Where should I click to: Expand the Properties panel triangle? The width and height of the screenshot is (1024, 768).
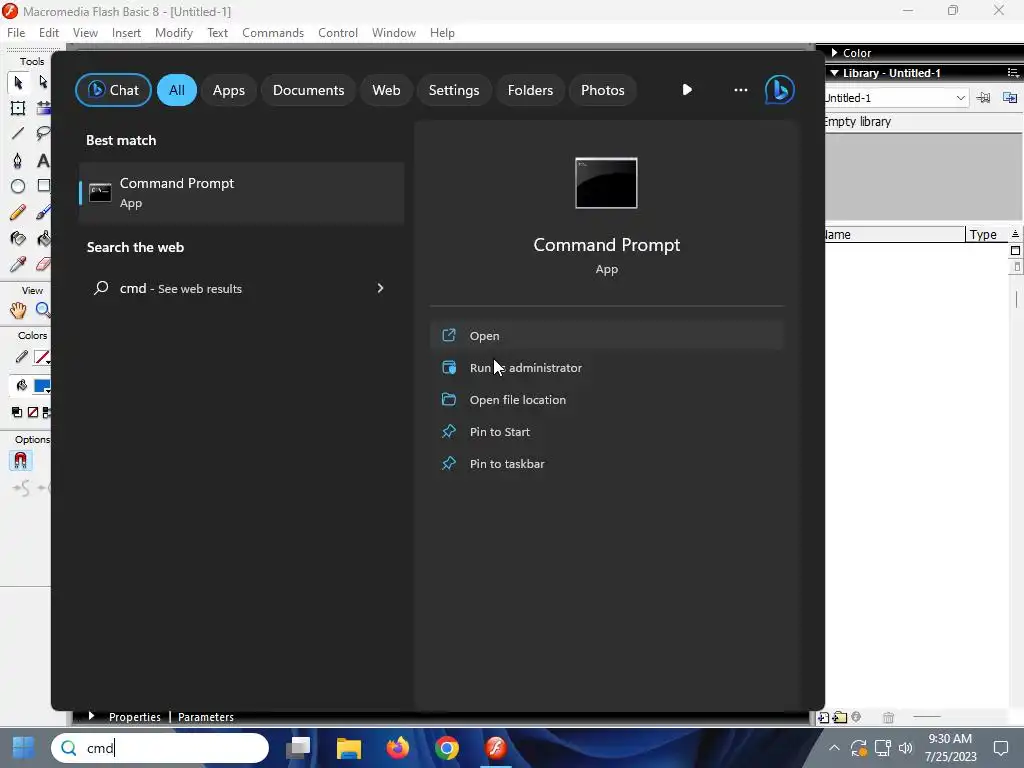click(x=91, y=716)
